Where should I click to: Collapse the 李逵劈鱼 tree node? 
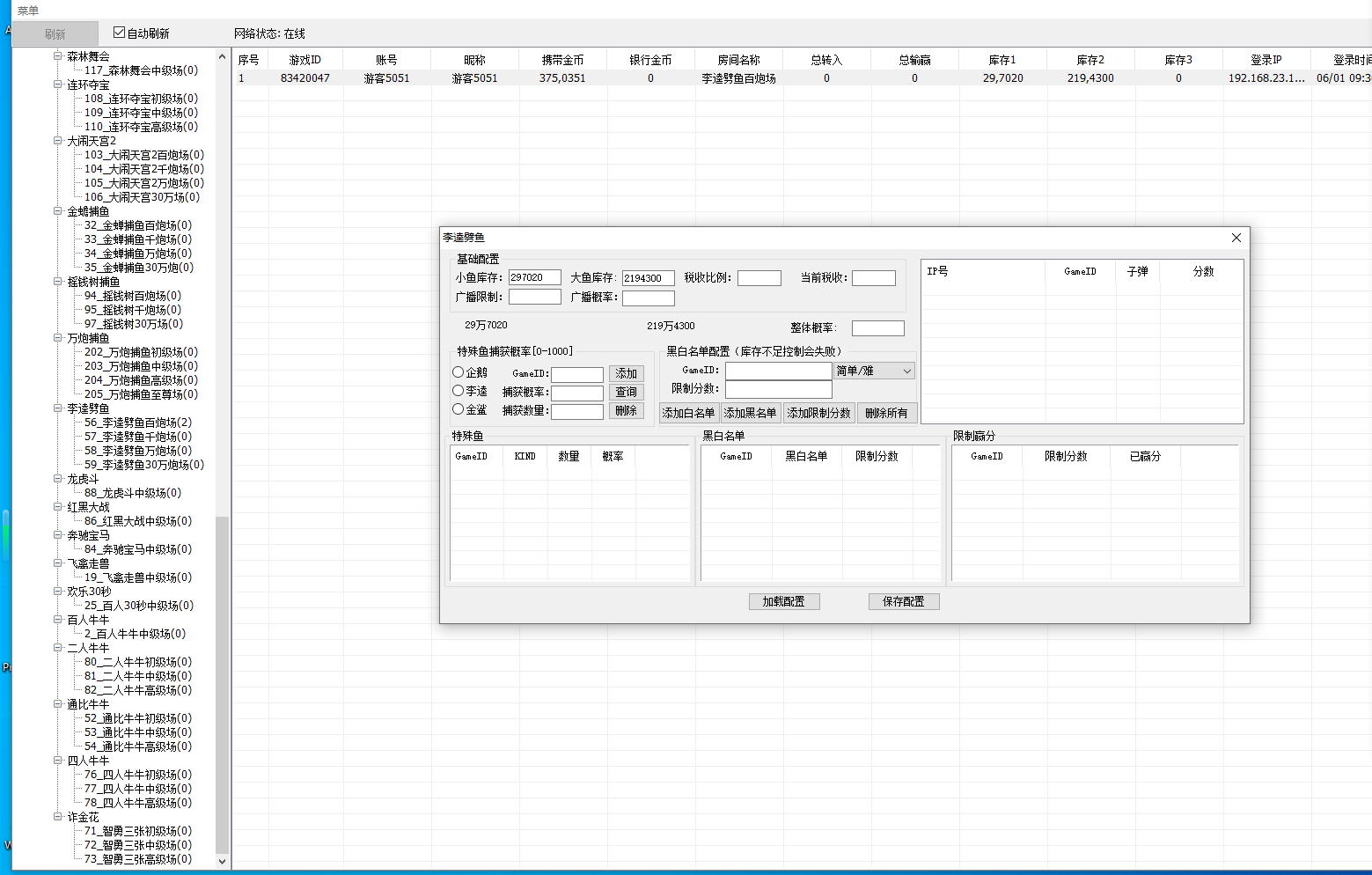point(58,408)
